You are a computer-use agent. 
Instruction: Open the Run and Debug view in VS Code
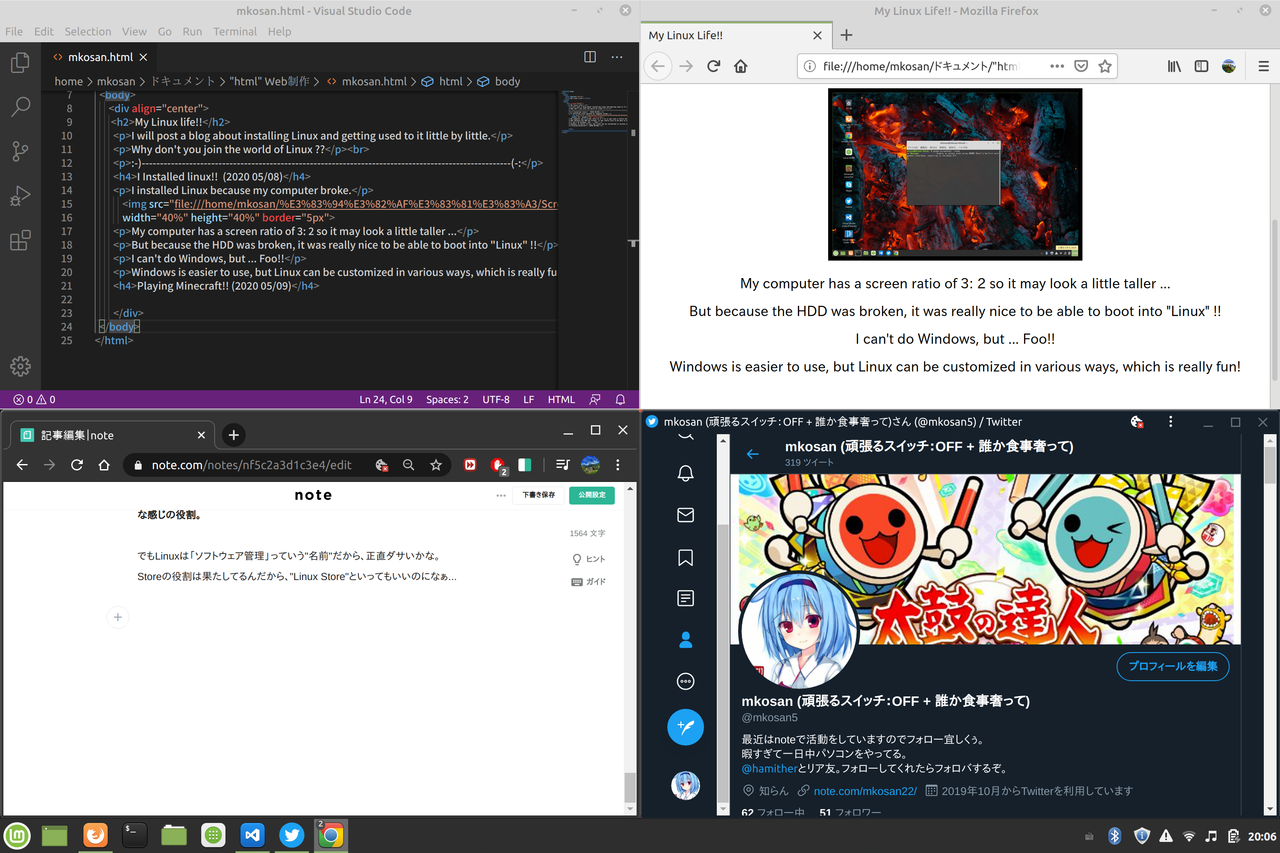20,196
